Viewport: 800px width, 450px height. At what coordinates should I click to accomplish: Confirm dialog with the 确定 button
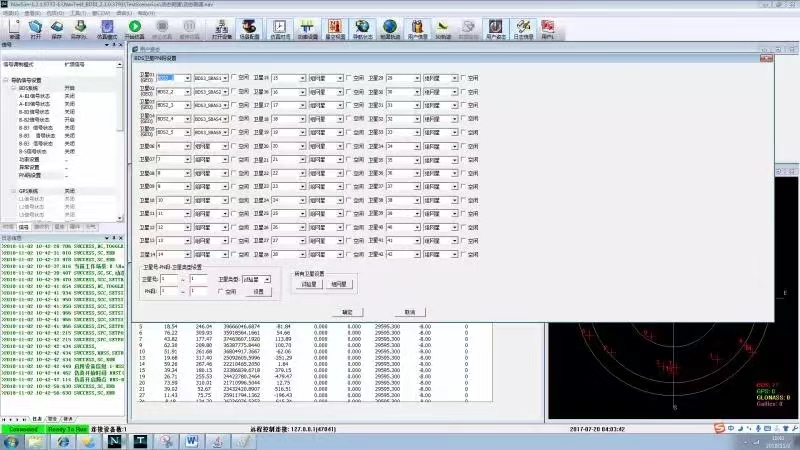[347, 312]
